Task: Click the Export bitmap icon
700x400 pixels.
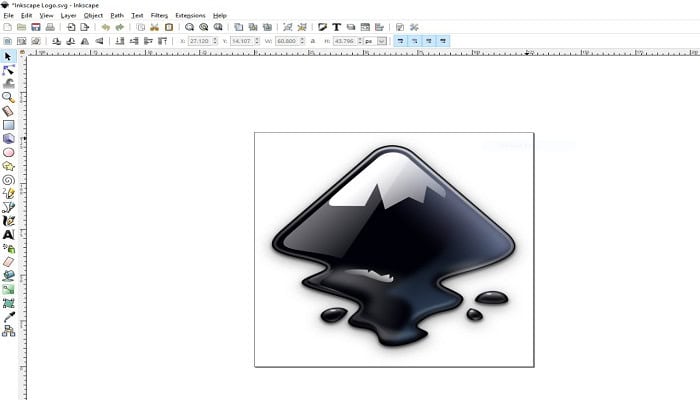Action: (84, 27)
